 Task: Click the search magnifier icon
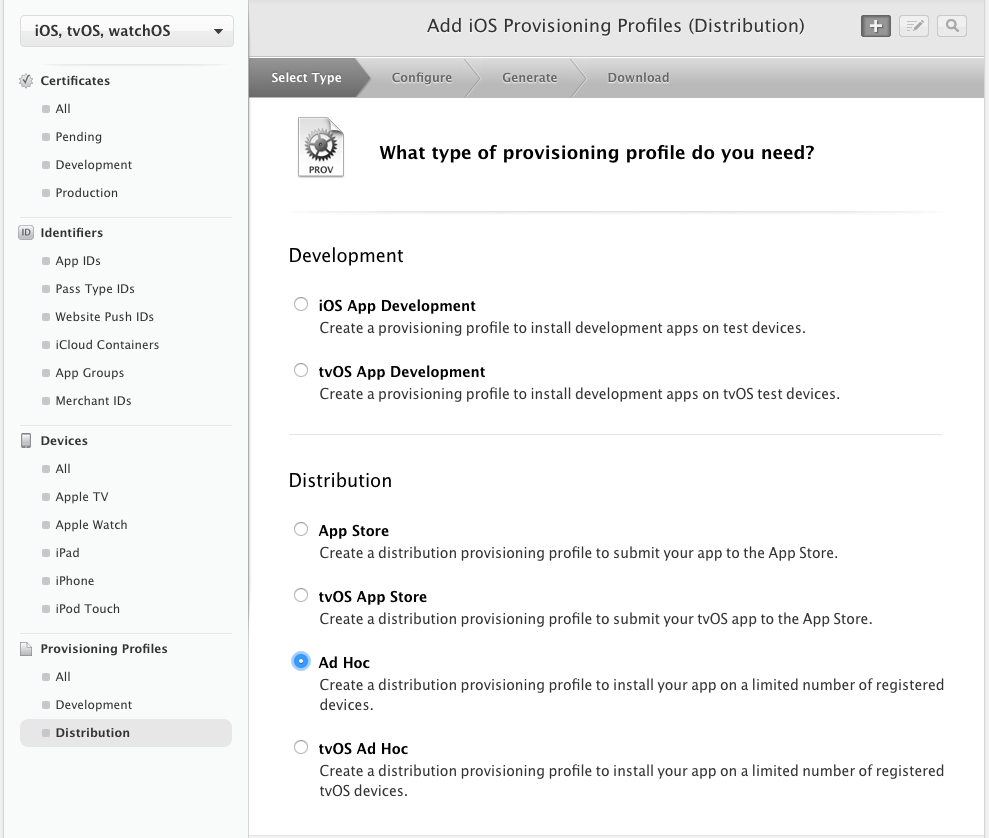click(951, 27)
